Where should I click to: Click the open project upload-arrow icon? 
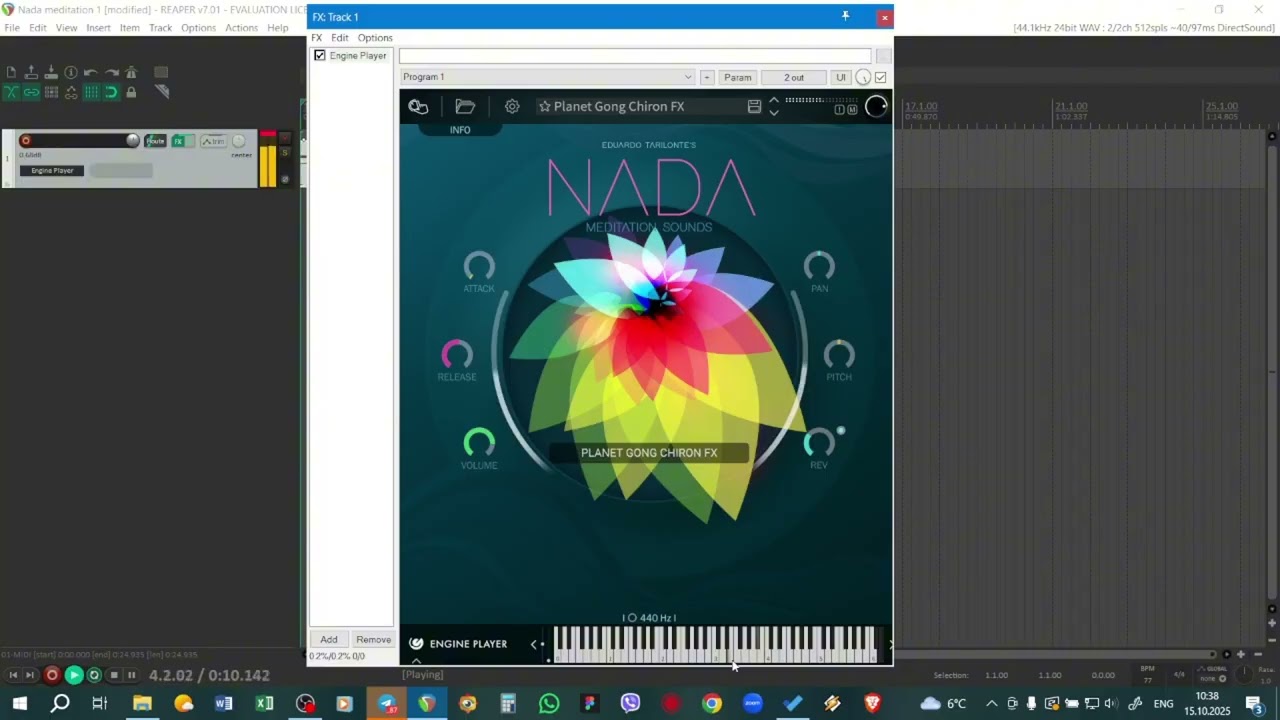coord(31,72)
